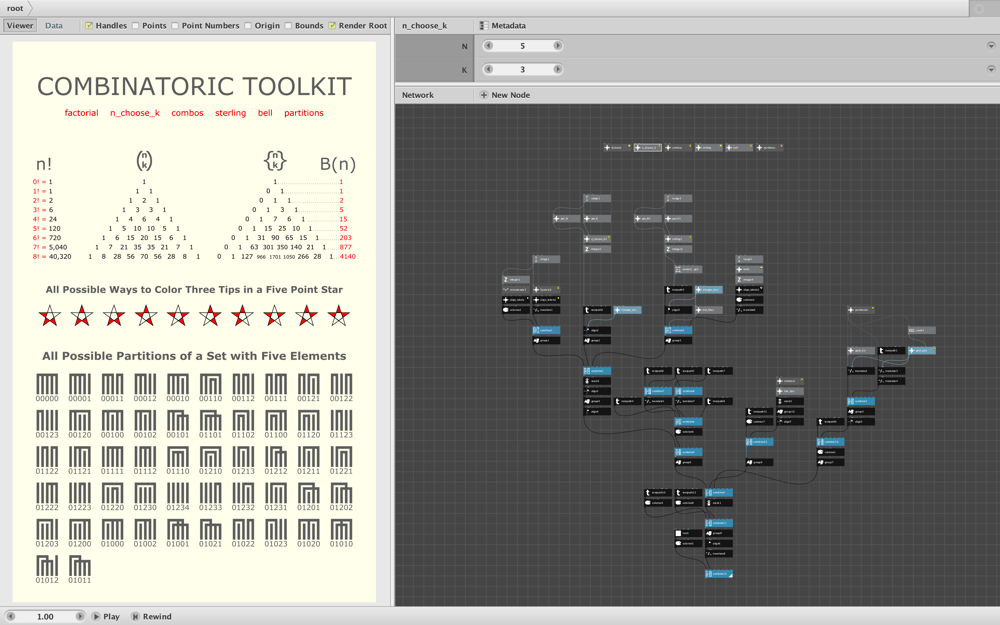Click the 'COMBINATORIC TOOLKIT' title in viewer
The width and height of the screenshot is (1000, 625).
tap(194, 87)
